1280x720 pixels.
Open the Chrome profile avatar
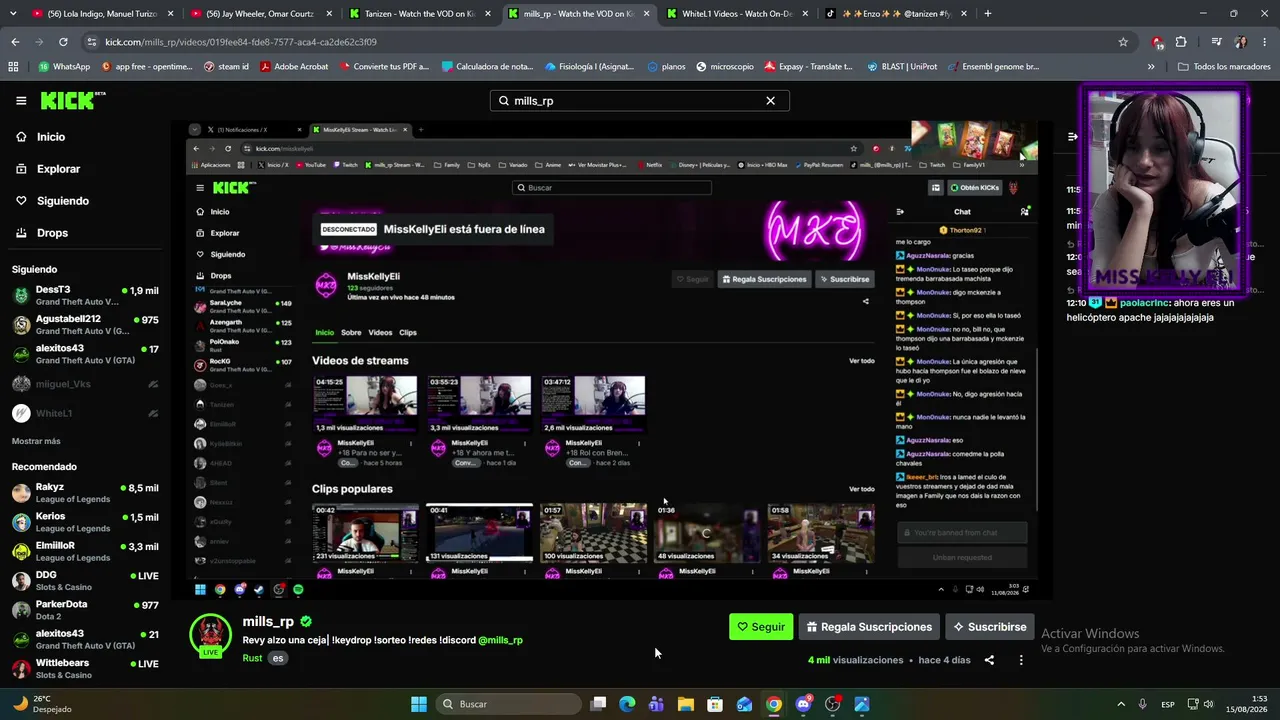coord(1241,42)
